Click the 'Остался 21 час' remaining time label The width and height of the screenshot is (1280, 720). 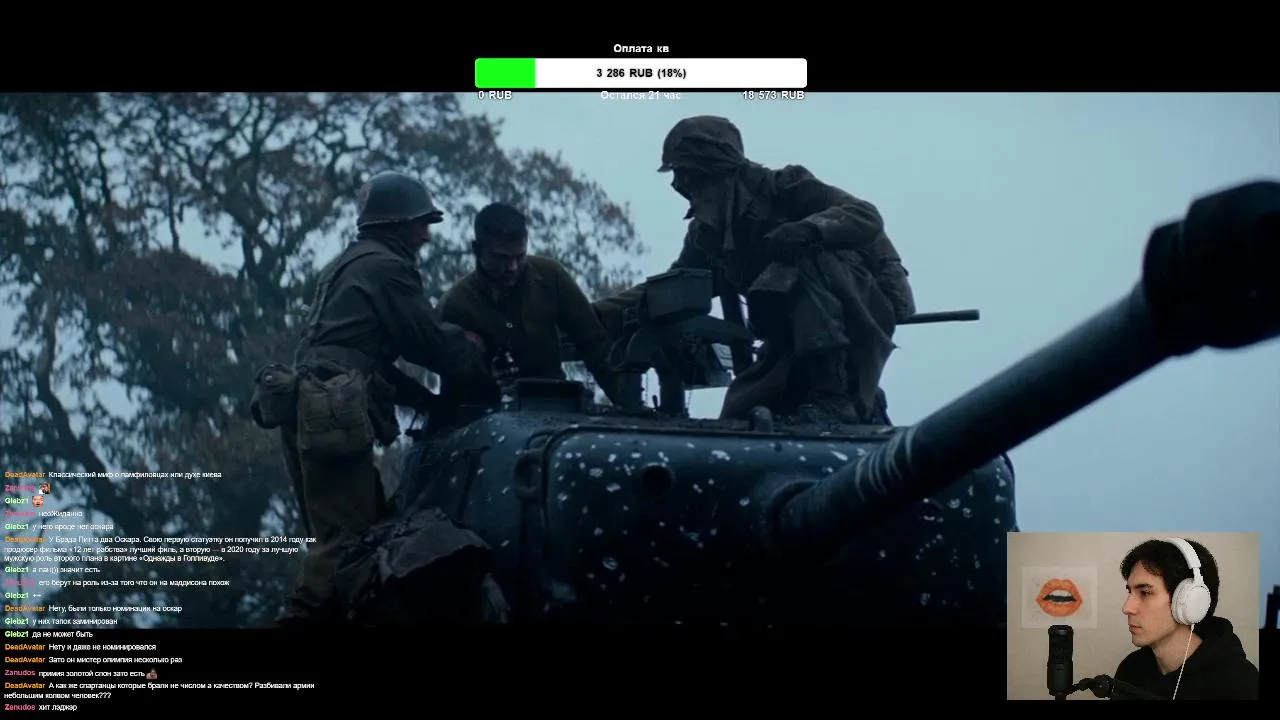pyautogui.click(x=640, y=95)
